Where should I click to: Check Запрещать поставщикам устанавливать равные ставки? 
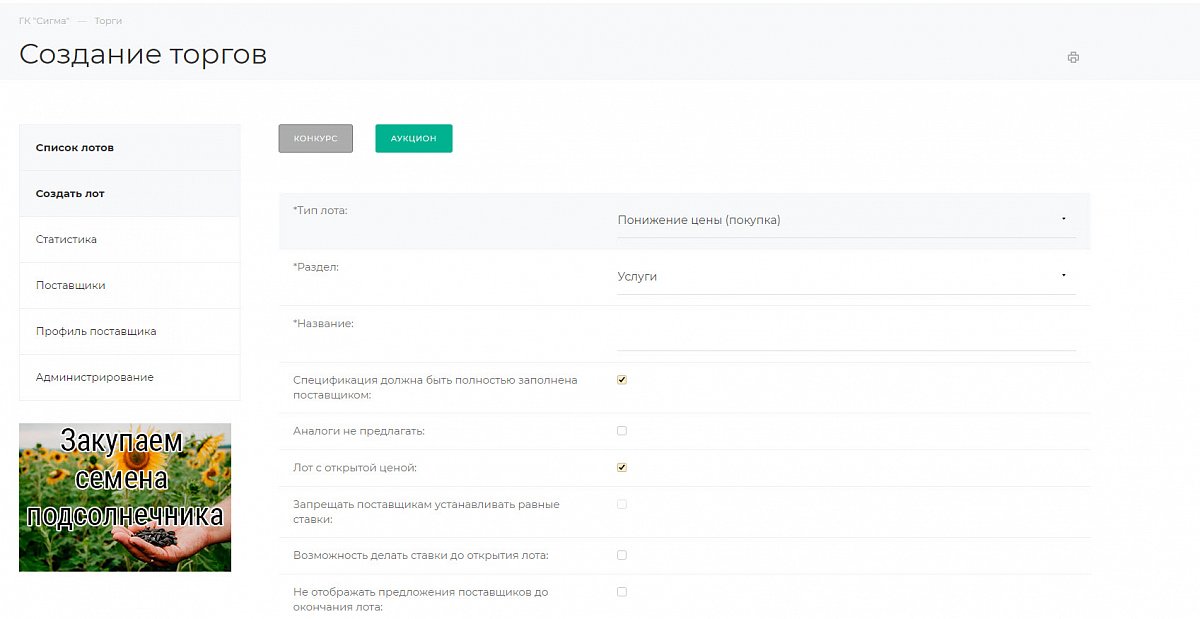tap(622, 504)
